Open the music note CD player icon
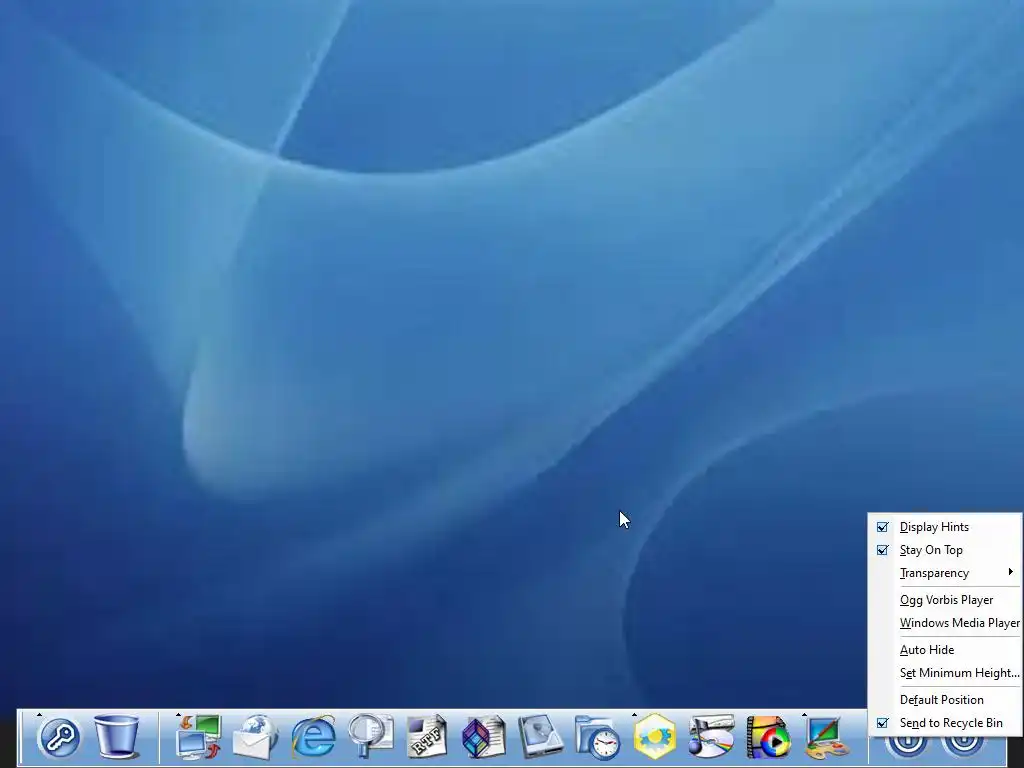Image resolution: width=1024 pixels, height=768 pixels. [711, 737]
